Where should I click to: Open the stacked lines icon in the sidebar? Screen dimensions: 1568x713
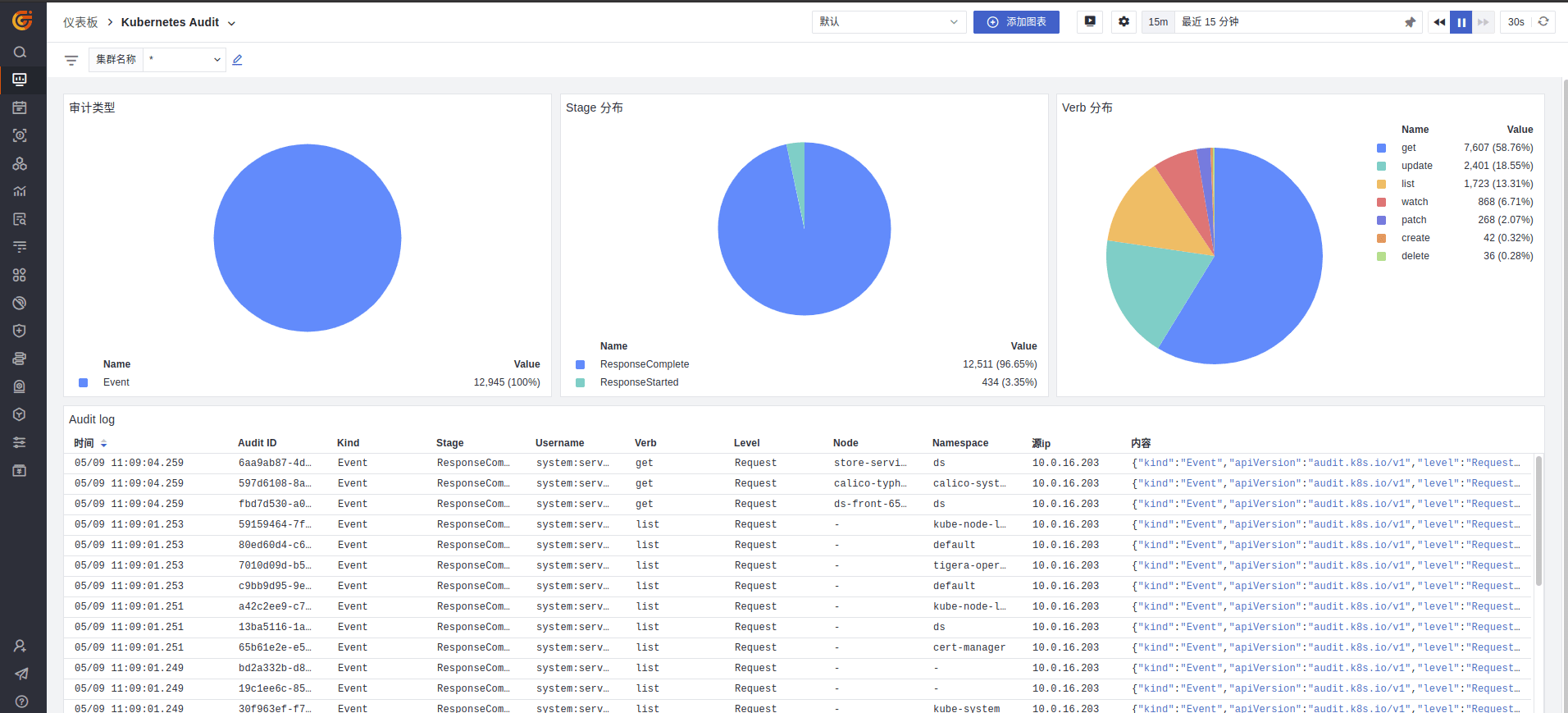click(x=20, y=247)
